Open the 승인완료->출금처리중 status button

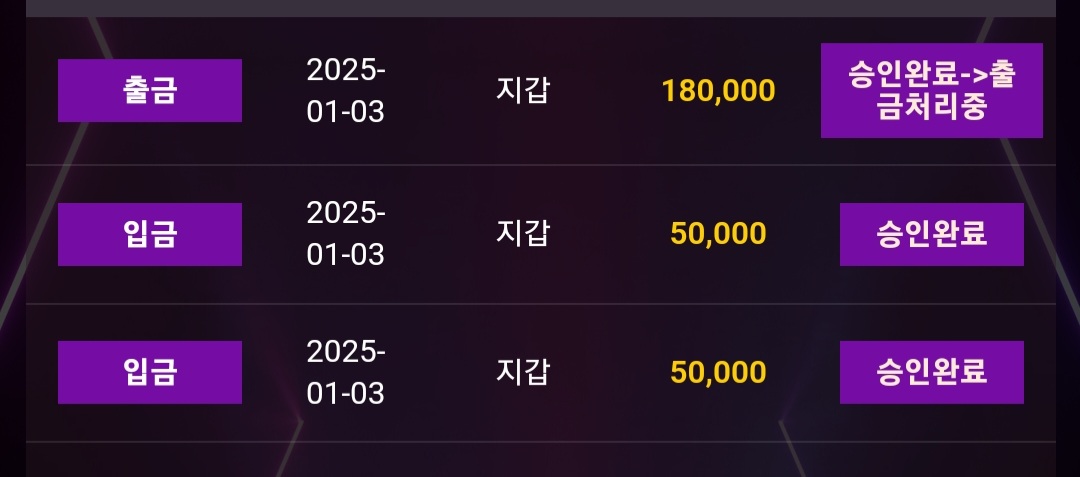[x=931, y=91]
